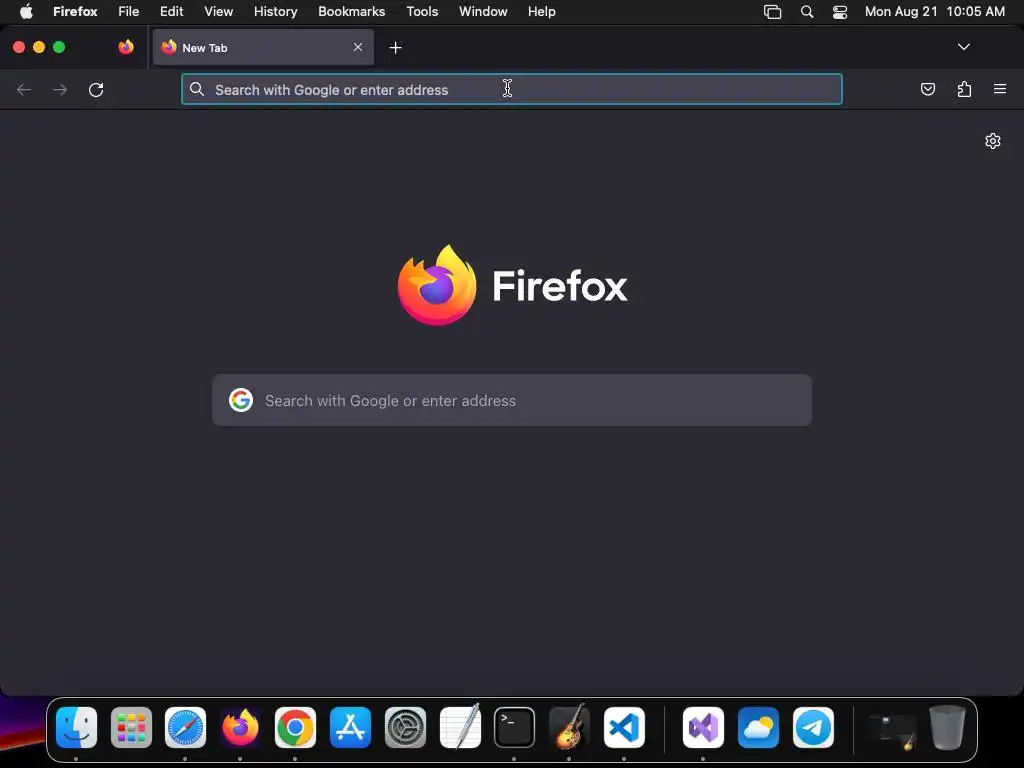The height and width of the screenshot is (768, 1024).
Task: Open the Help menu
Action: 541,11
